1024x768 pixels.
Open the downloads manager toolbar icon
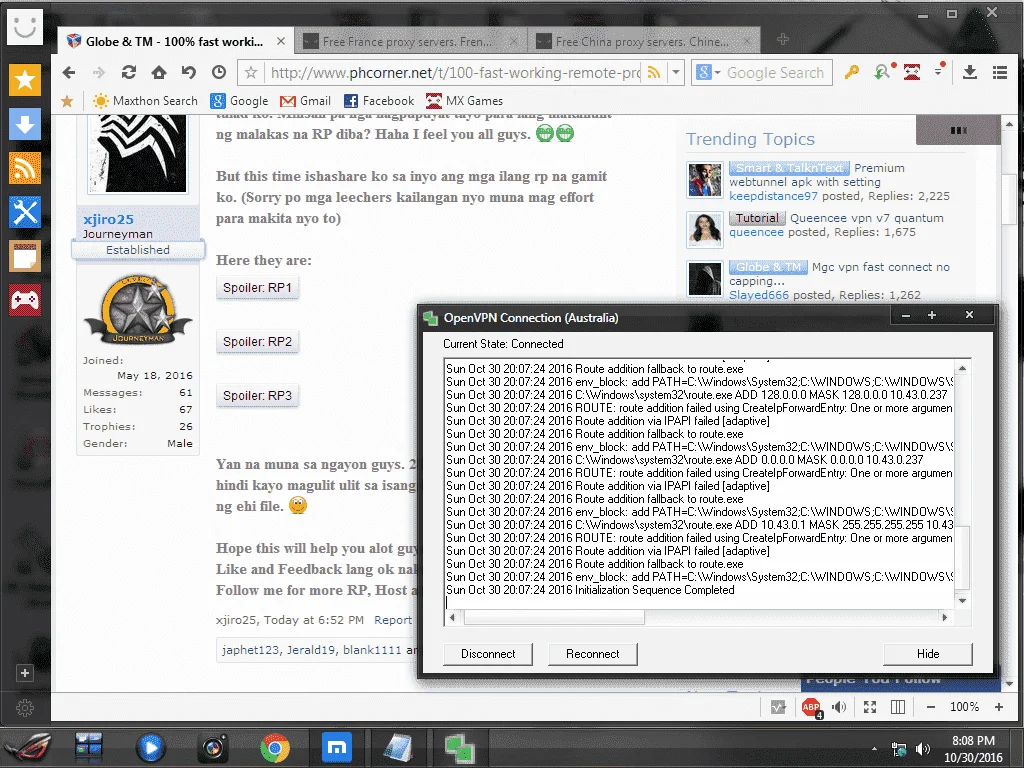point(970,72)
